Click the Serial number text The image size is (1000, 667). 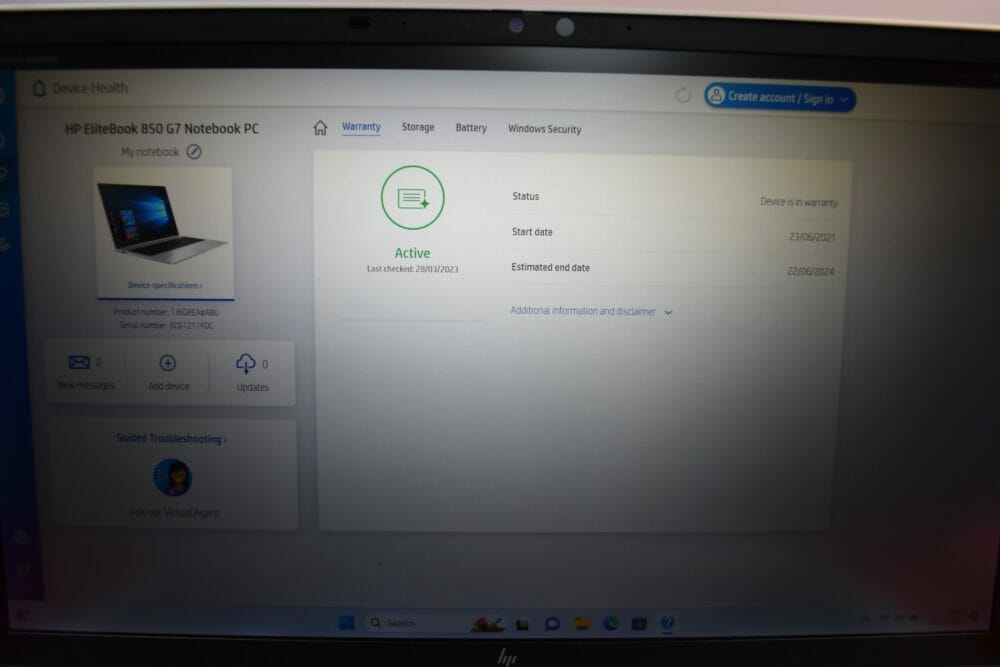tap(166, 325)
